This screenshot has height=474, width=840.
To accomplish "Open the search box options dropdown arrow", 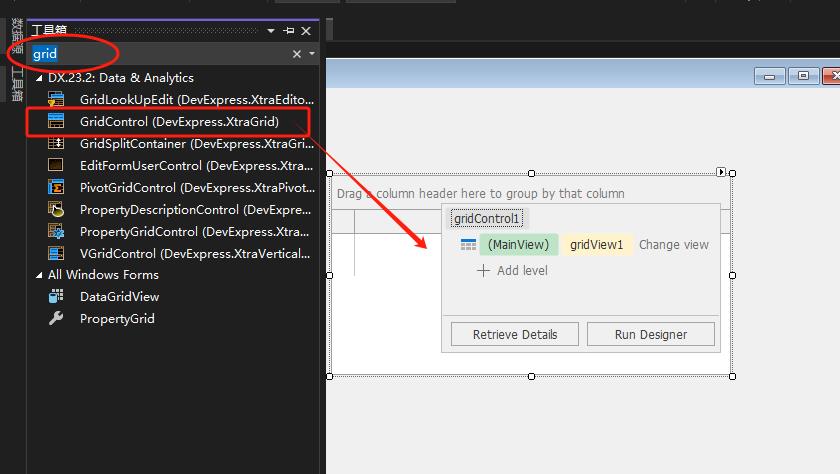I will (312, 54).
